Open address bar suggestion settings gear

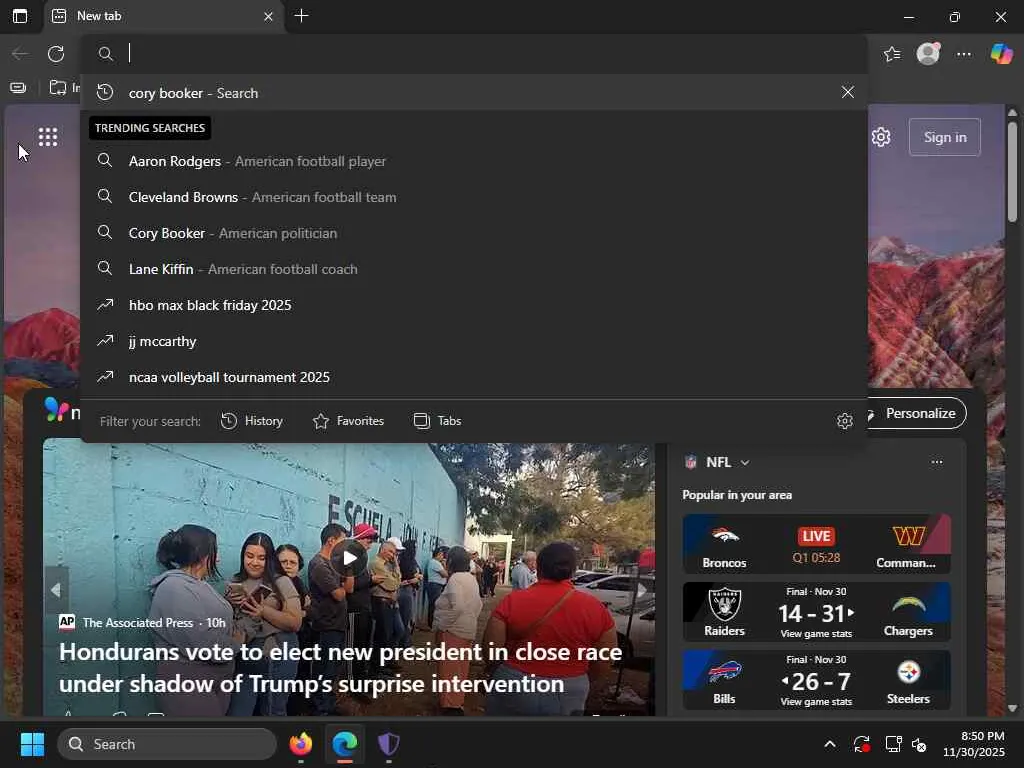point(844,421)
